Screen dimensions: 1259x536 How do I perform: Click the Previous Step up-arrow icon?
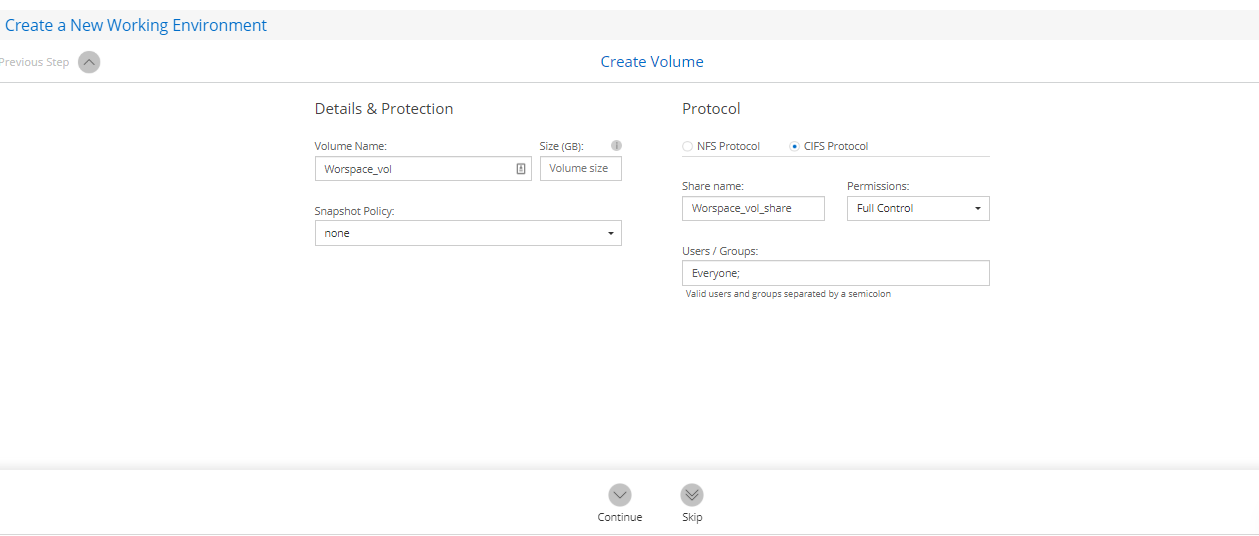click(x=89, y=62)
